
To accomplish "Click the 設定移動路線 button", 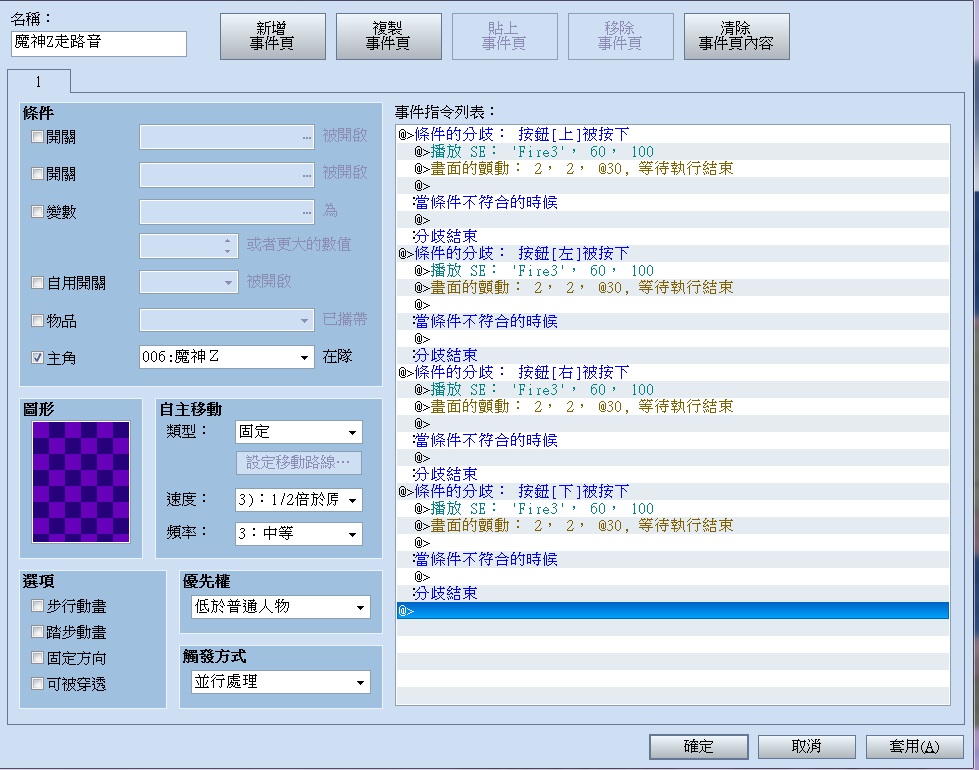I will tap(298, 463).
